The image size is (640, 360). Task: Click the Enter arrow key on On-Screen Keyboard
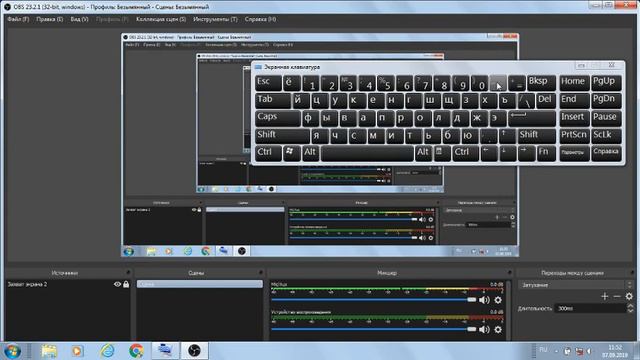tap(531, 118)
